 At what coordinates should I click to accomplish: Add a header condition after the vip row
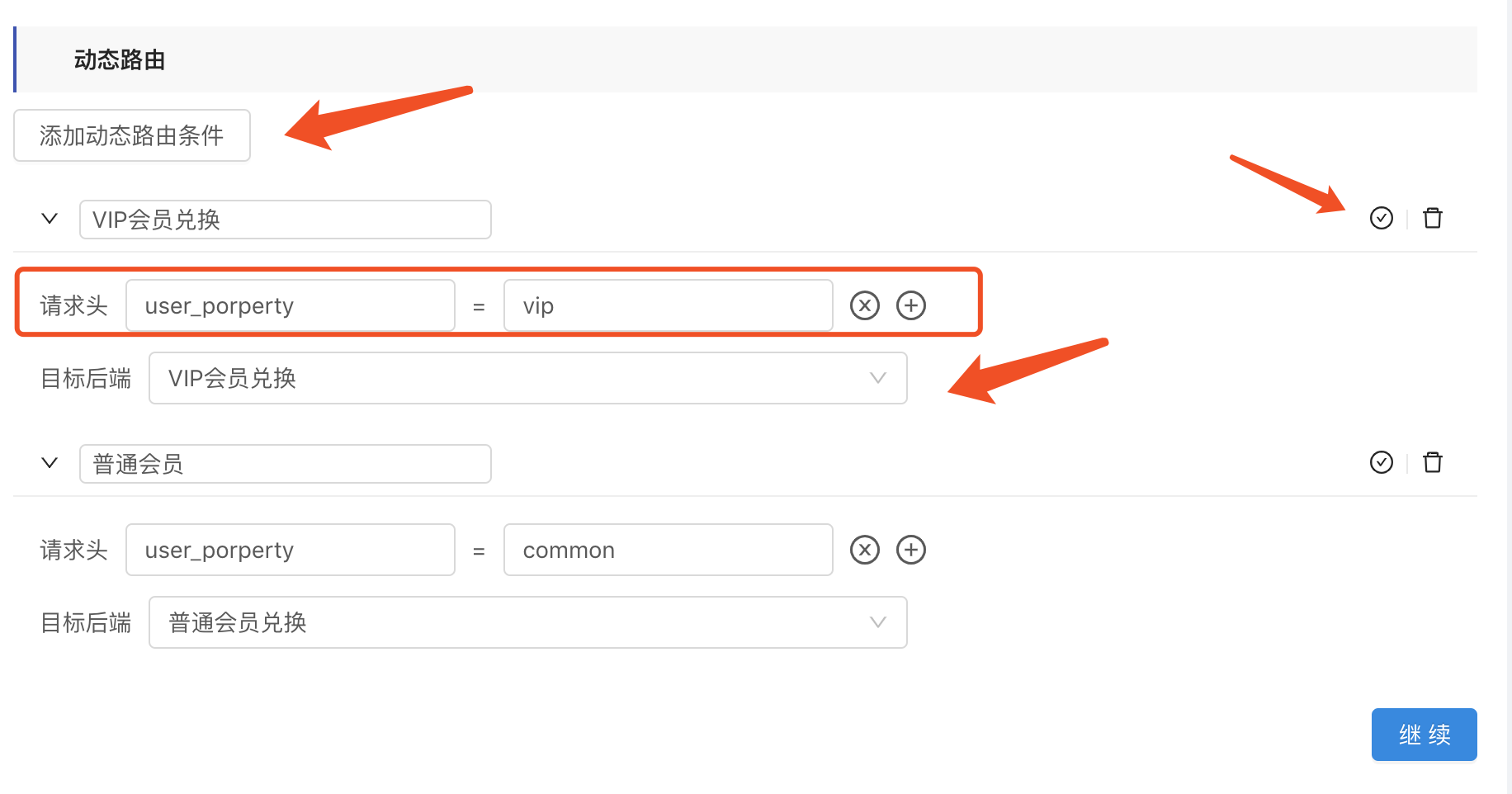click(x=911, y=305)
